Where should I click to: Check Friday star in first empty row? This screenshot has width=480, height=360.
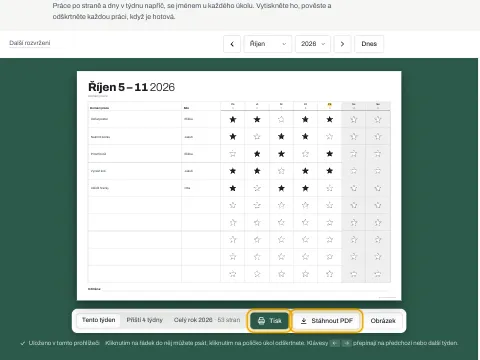click(329, 205)
